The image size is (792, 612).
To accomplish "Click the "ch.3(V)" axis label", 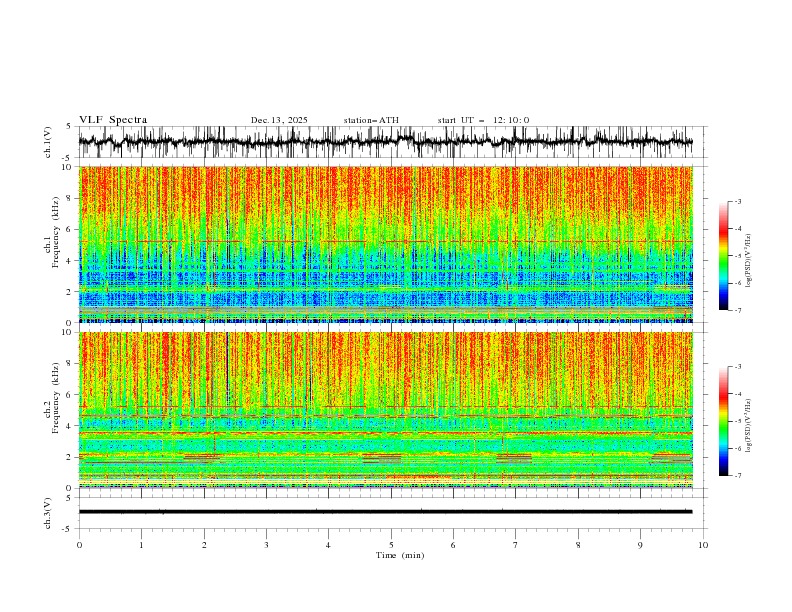I will (x=48, y=513).
